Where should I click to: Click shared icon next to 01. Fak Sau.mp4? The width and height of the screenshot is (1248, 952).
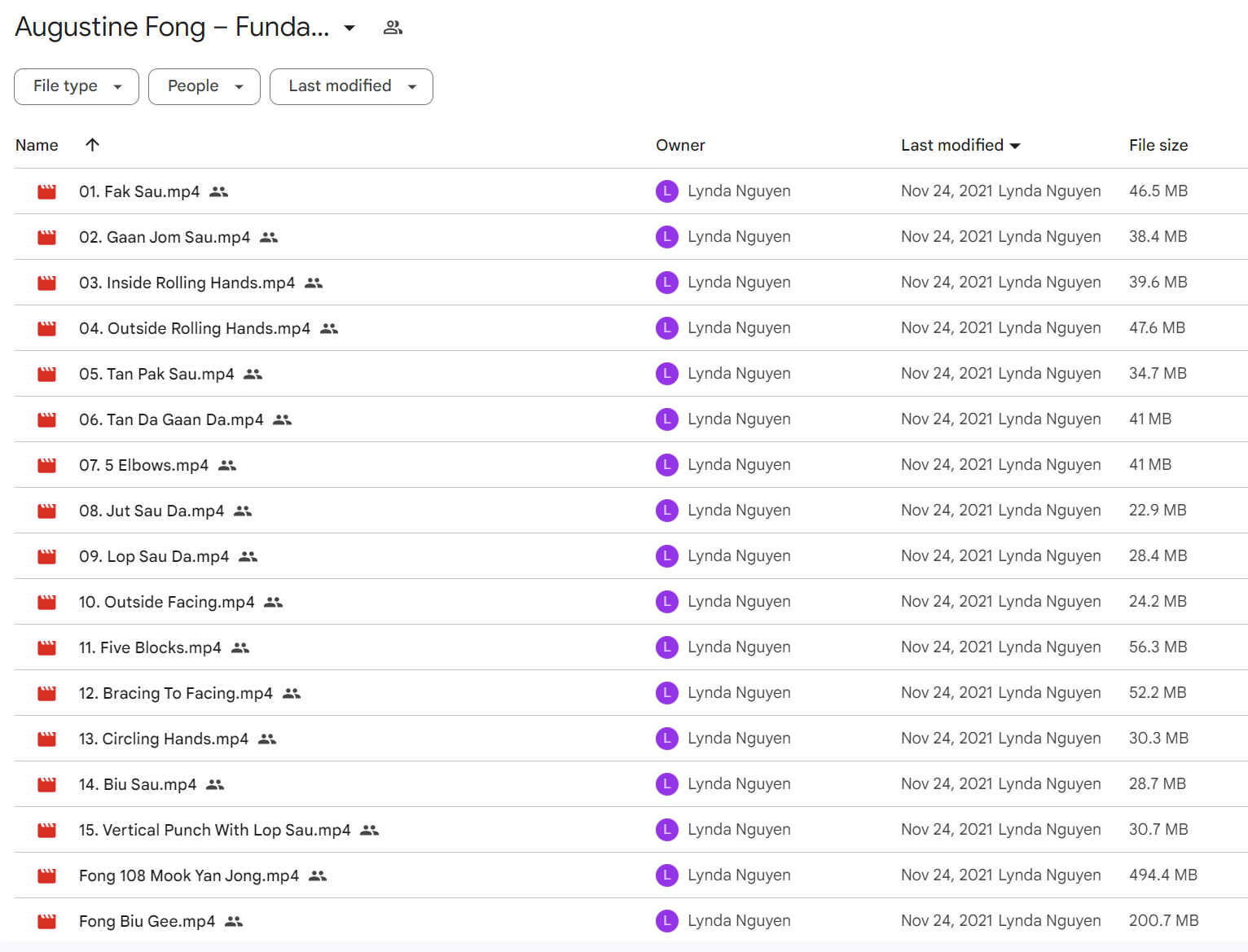(x=218, y=192)
